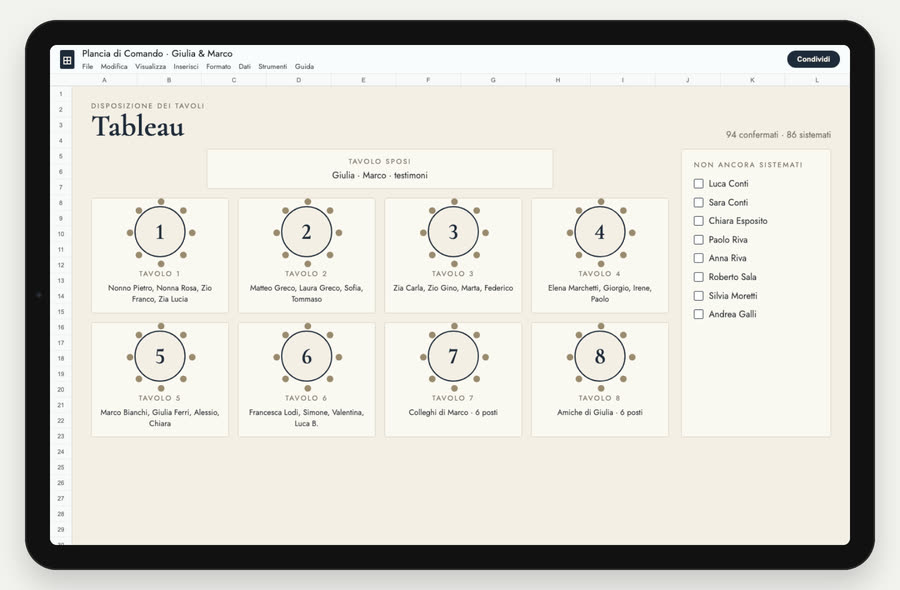Open the File menu
Screen dimensions: 900x590
click(87, 67)
